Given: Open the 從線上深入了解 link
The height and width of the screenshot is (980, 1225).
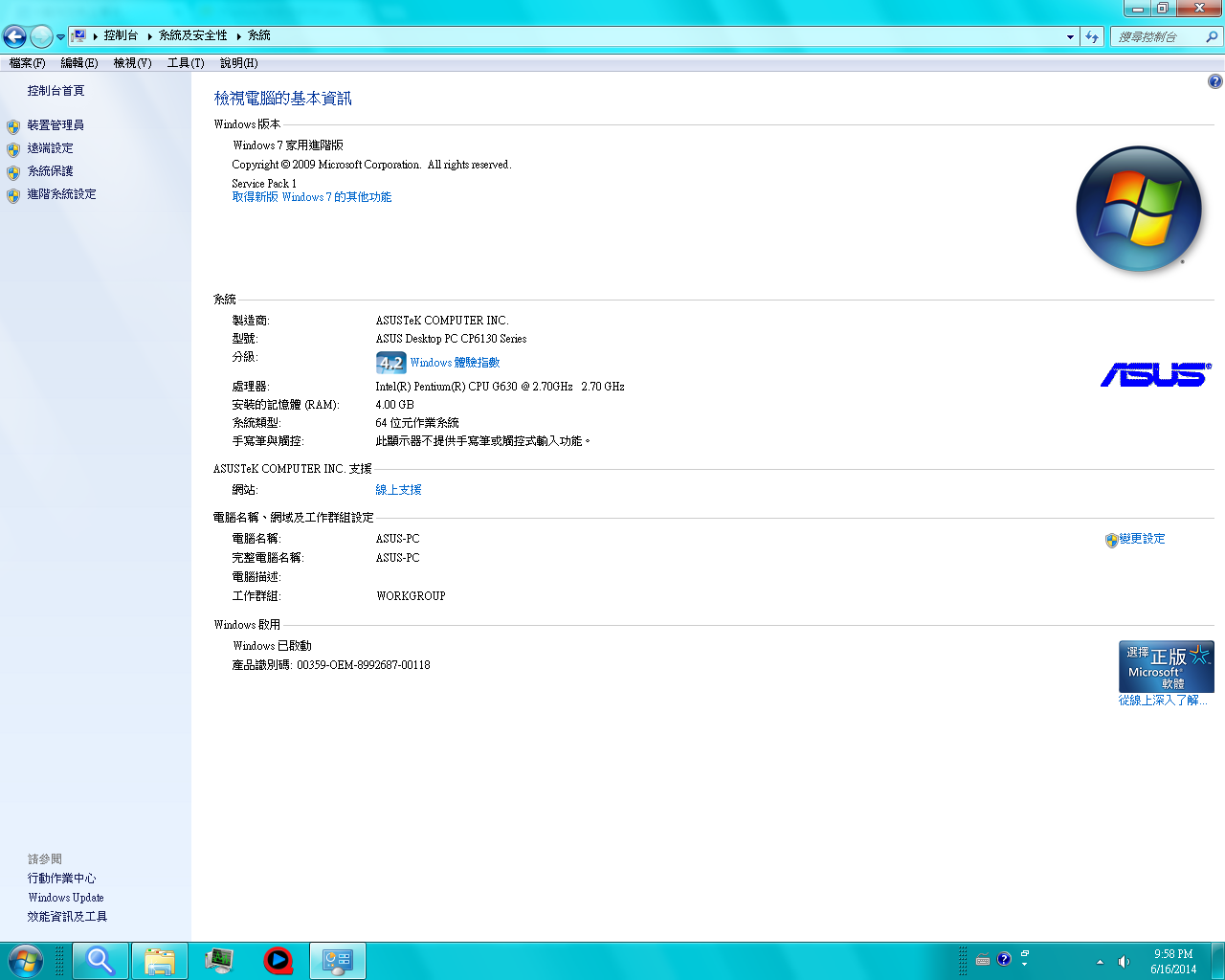Looking at the screenshot, I should click(x=1163, y=701).
